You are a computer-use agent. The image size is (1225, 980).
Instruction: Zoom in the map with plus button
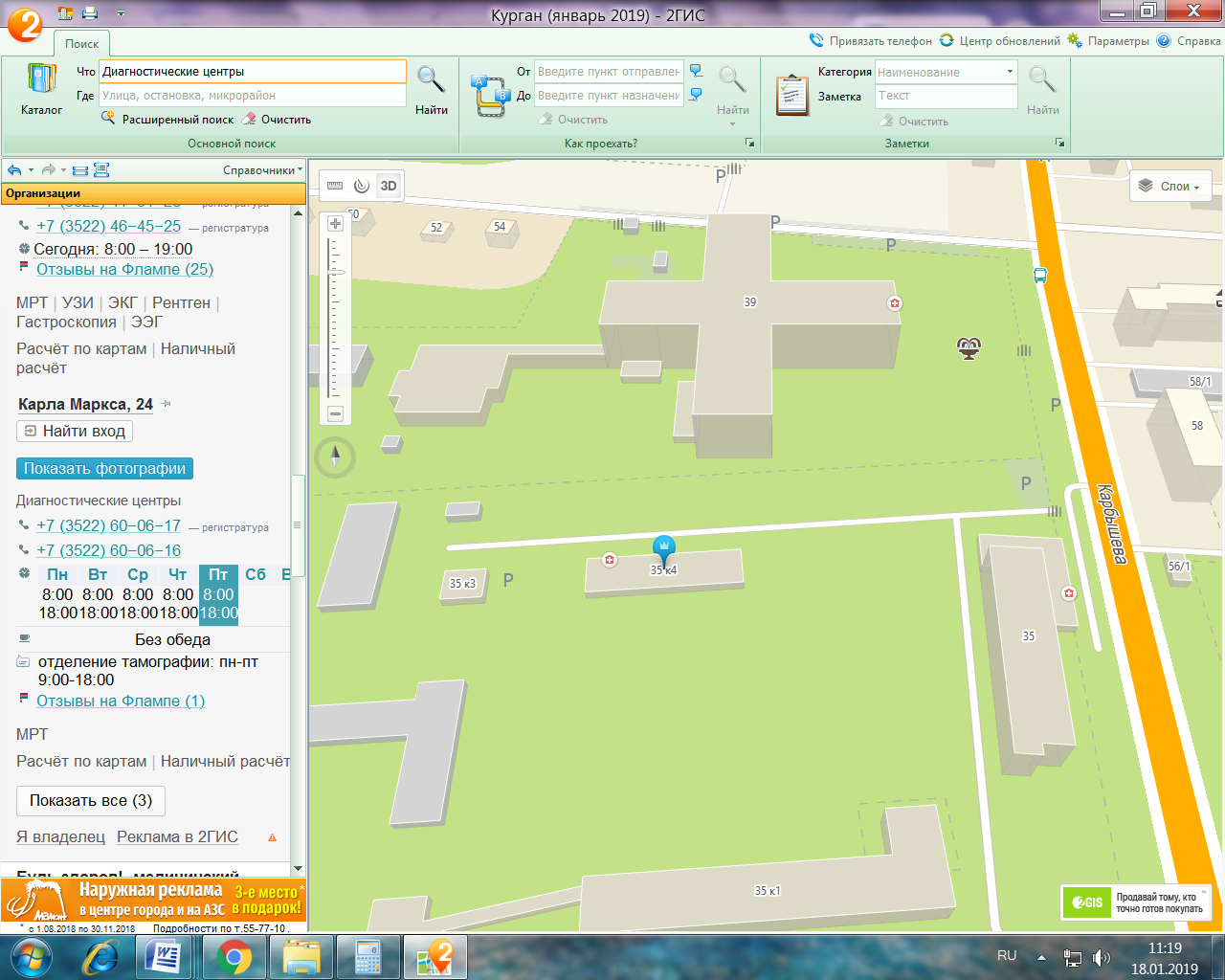335,224
